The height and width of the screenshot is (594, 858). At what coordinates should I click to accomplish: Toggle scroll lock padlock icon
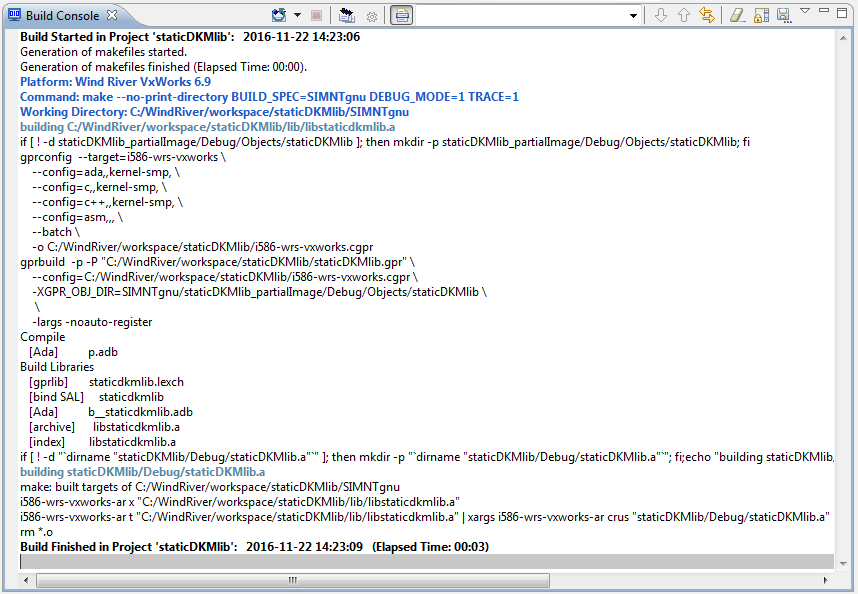click(761, 15)
